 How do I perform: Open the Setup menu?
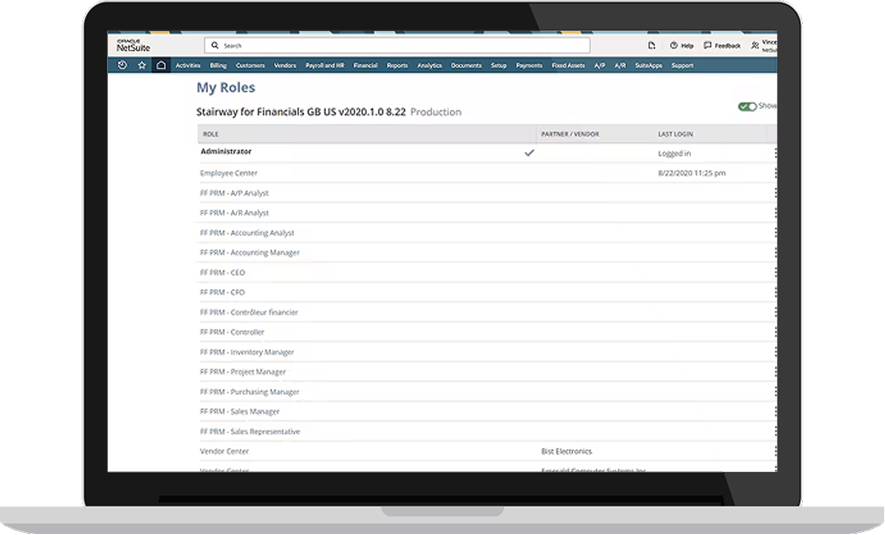tap(498, 65)
